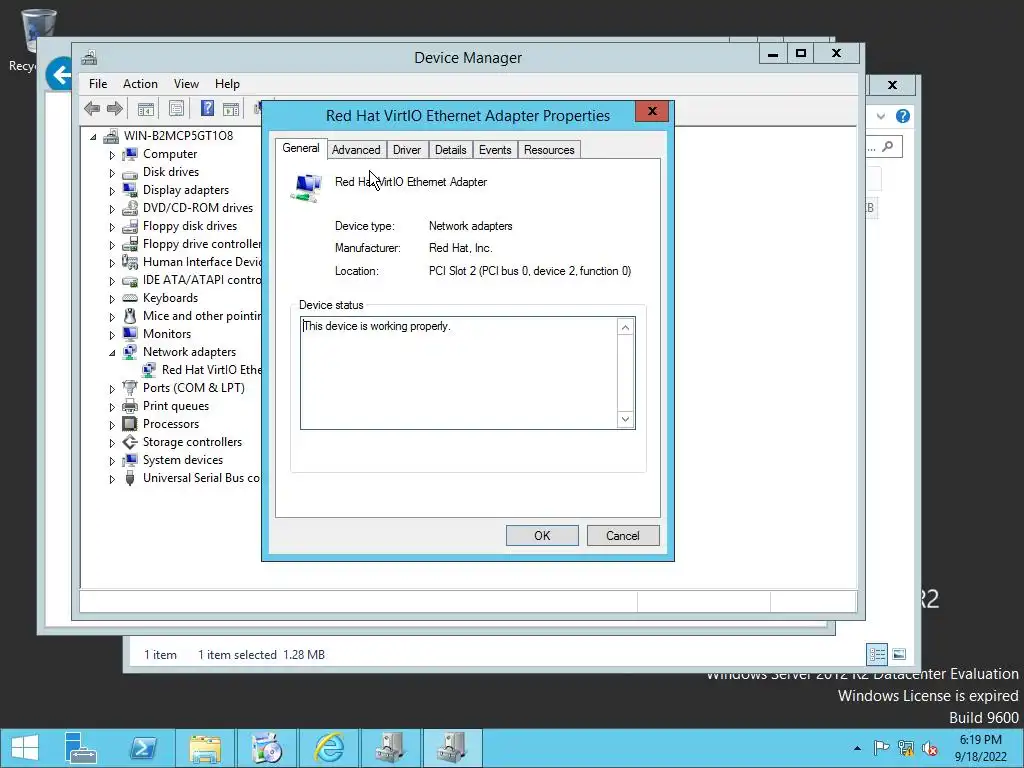Collapse the Network adapters node

112,353
